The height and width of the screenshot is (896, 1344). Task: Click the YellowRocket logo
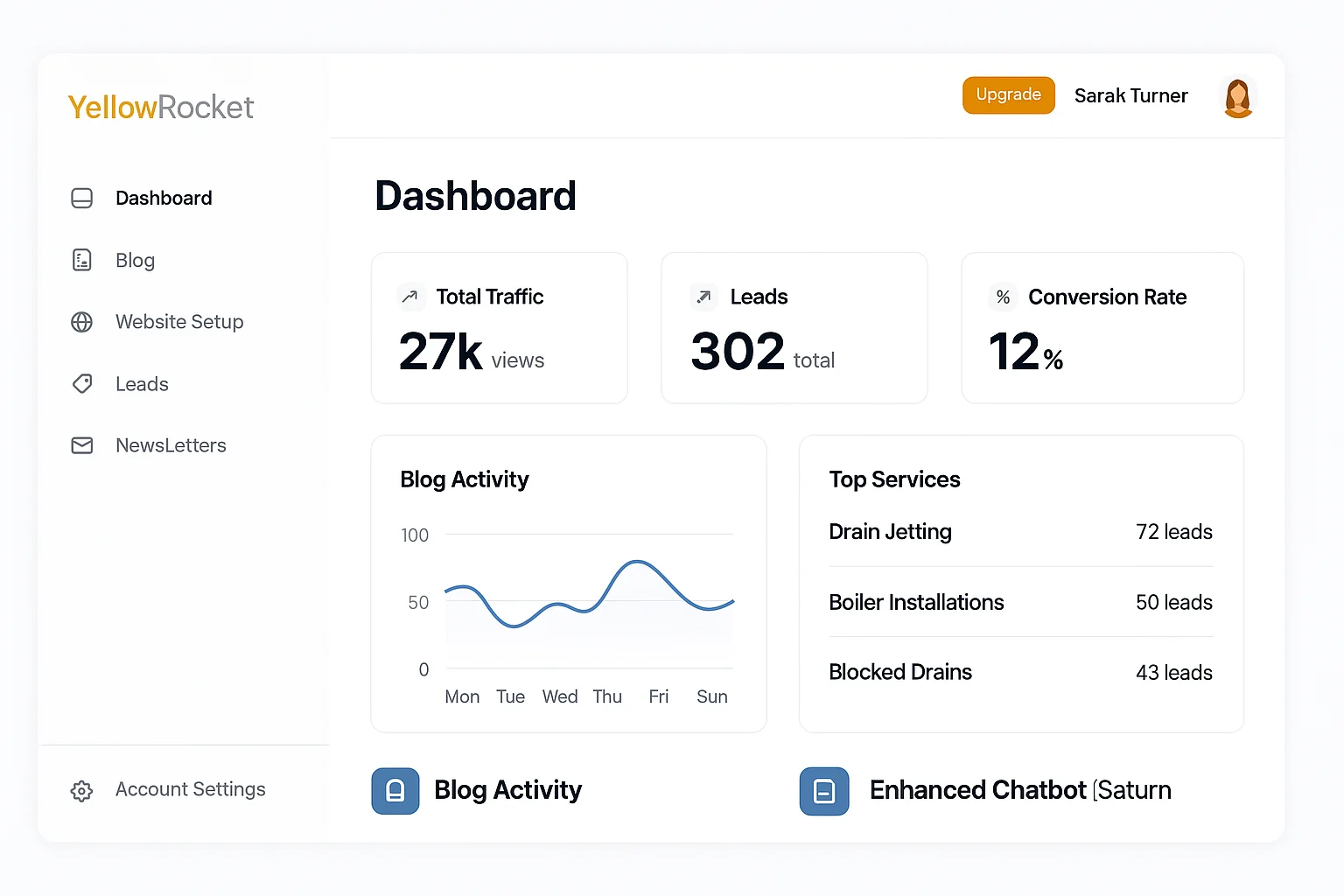click(161, 108)
